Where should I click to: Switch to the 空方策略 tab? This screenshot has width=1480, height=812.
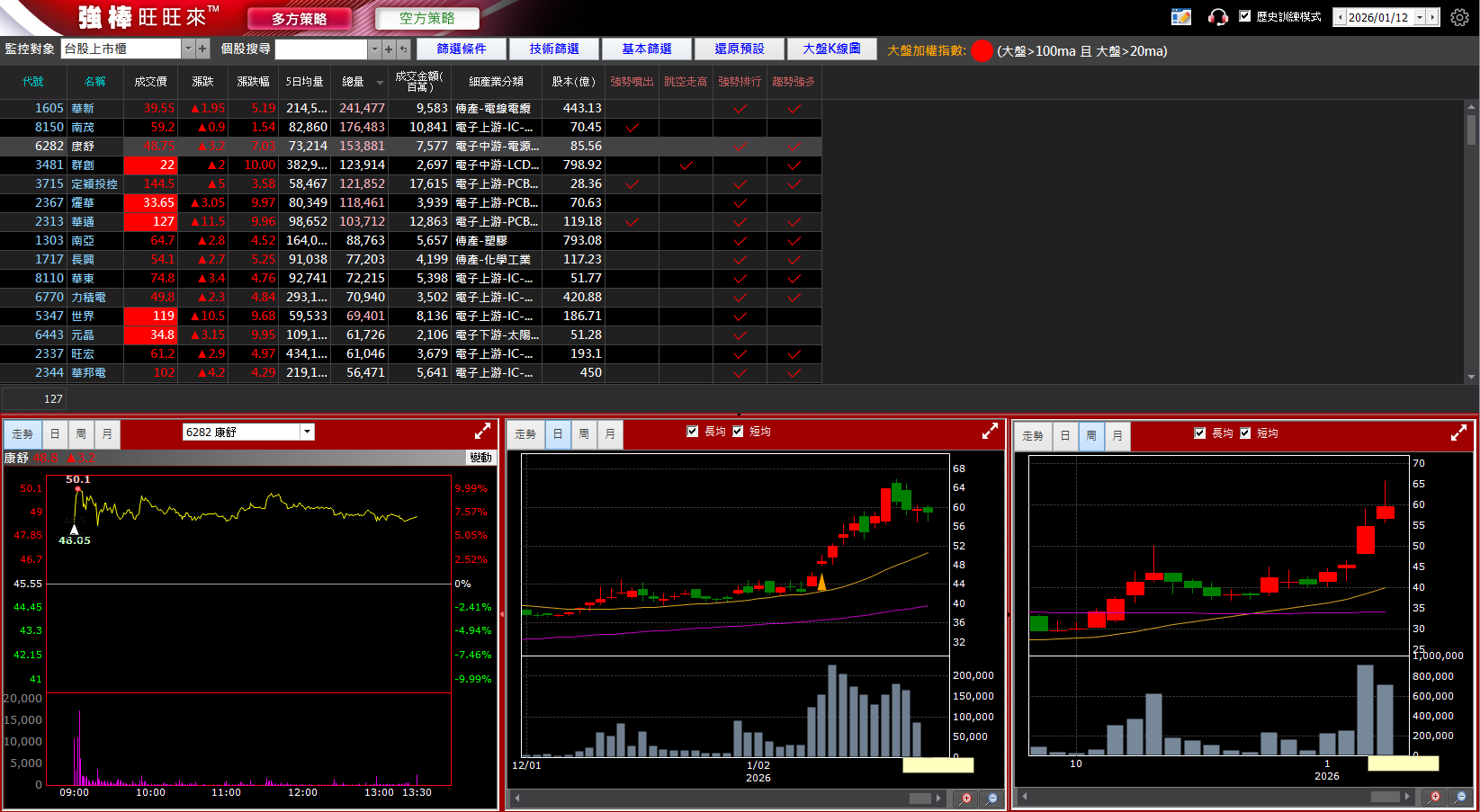pyautogui.click(x=426, y=18)
